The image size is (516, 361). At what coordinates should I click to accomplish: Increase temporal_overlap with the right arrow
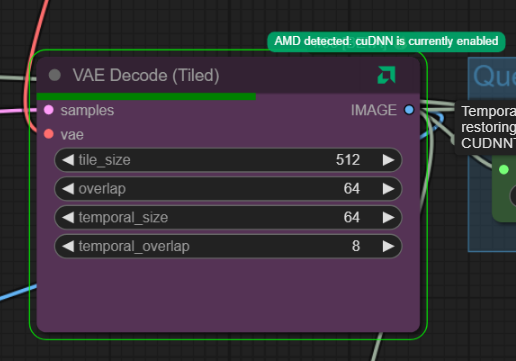coord(388,246)
